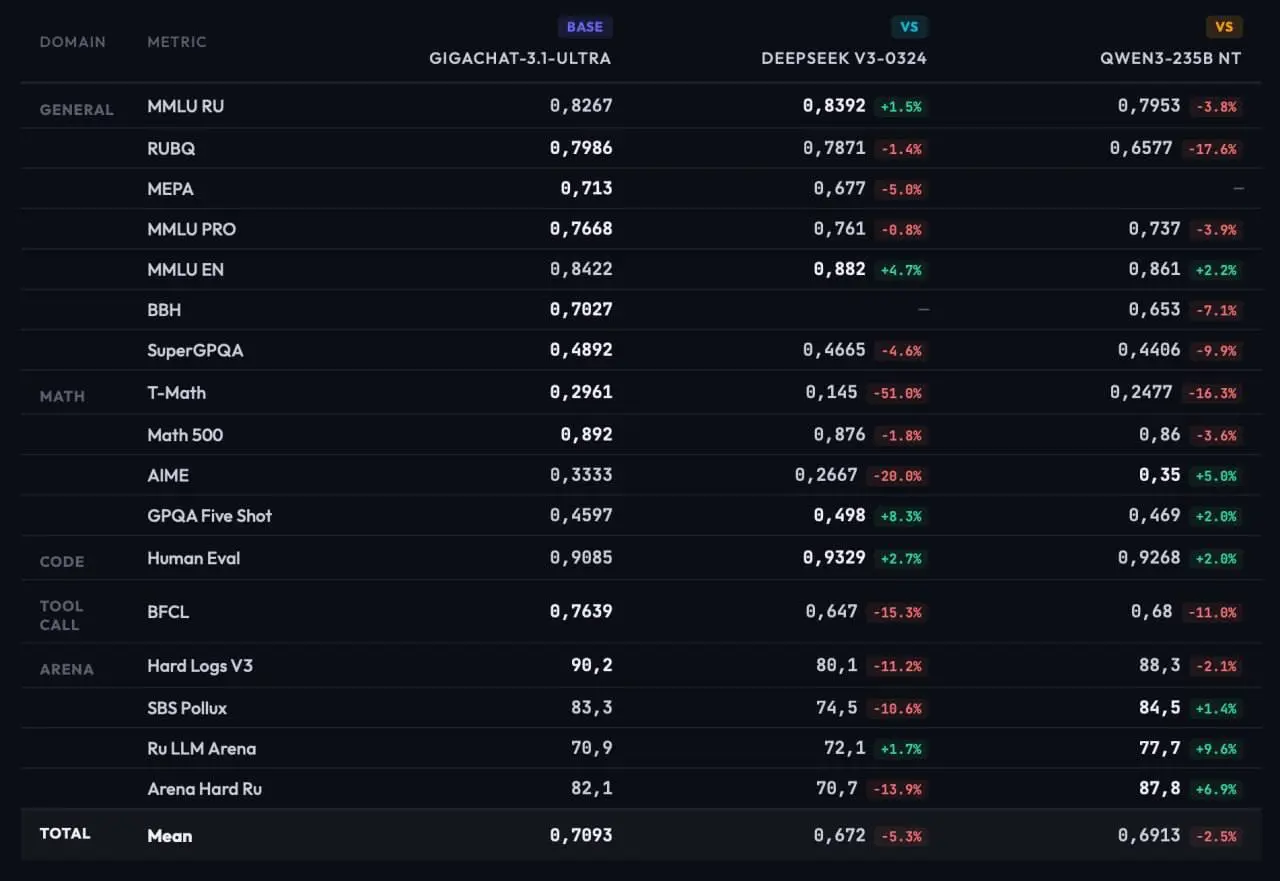
Task: Click the Hard Logs V3 metric name
Action: coord(200,666)
